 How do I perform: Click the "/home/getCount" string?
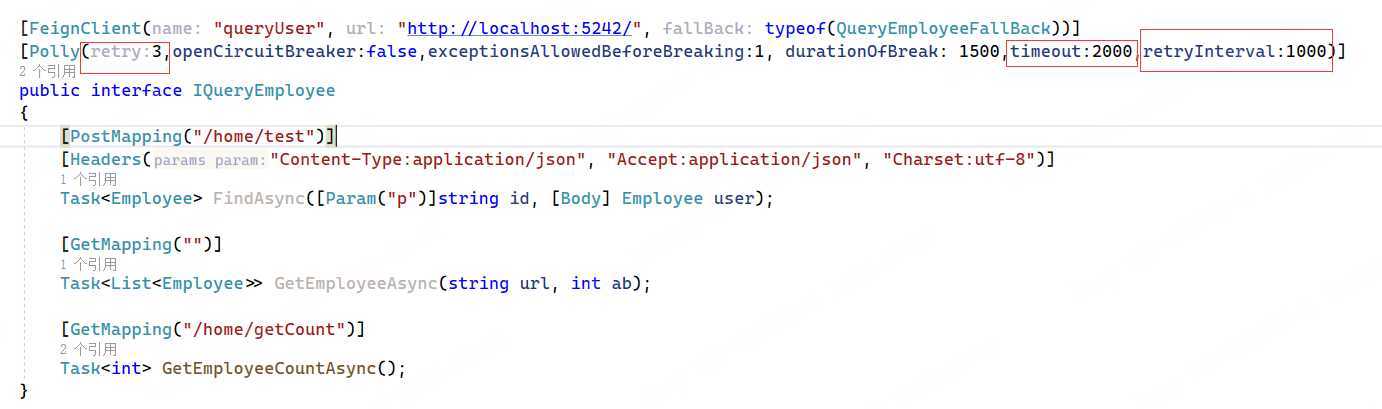(265, 329)
